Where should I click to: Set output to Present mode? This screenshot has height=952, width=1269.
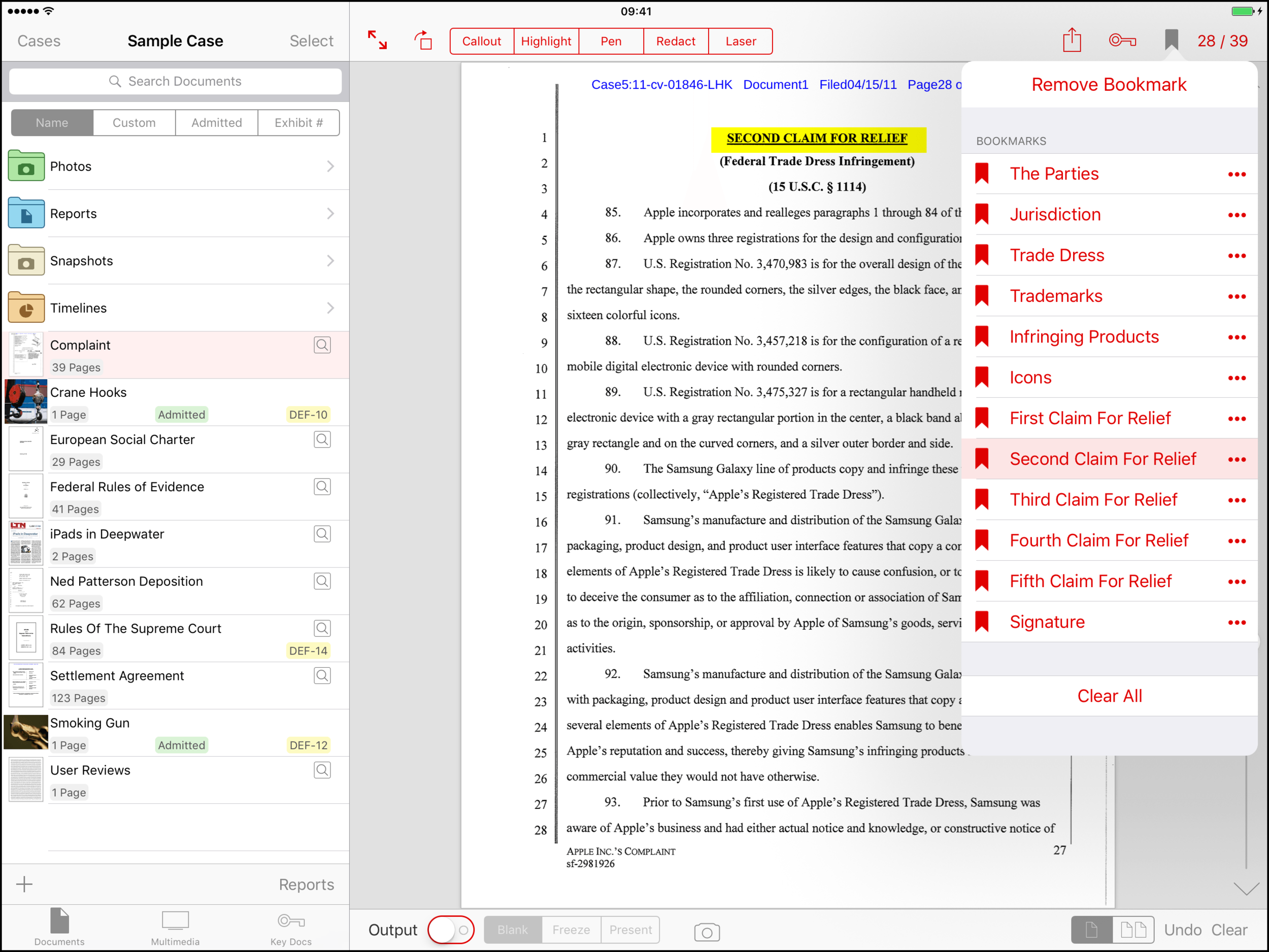point(630,930)
